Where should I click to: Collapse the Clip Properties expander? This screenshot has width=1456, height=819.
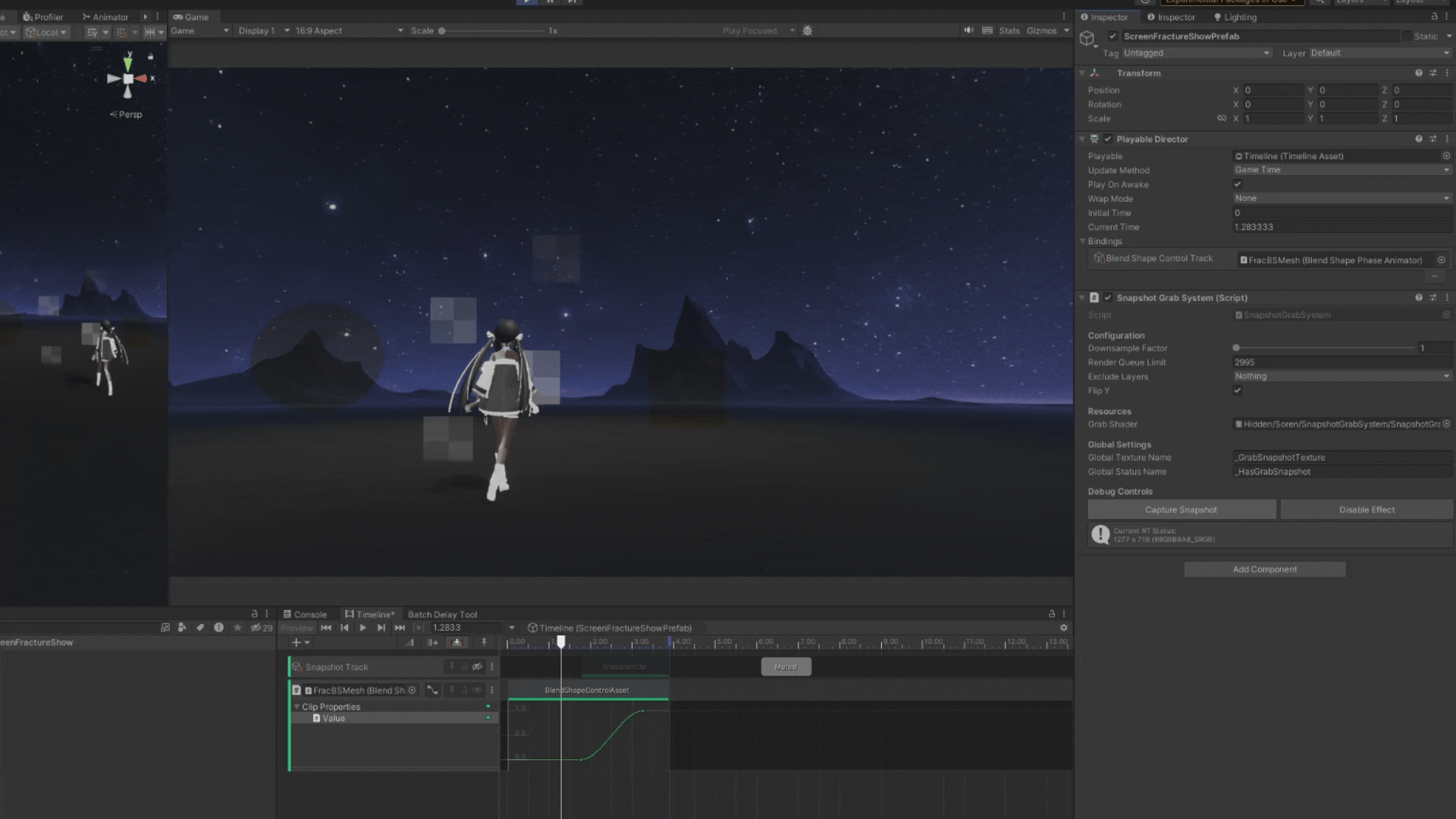(x=297, y=707)
